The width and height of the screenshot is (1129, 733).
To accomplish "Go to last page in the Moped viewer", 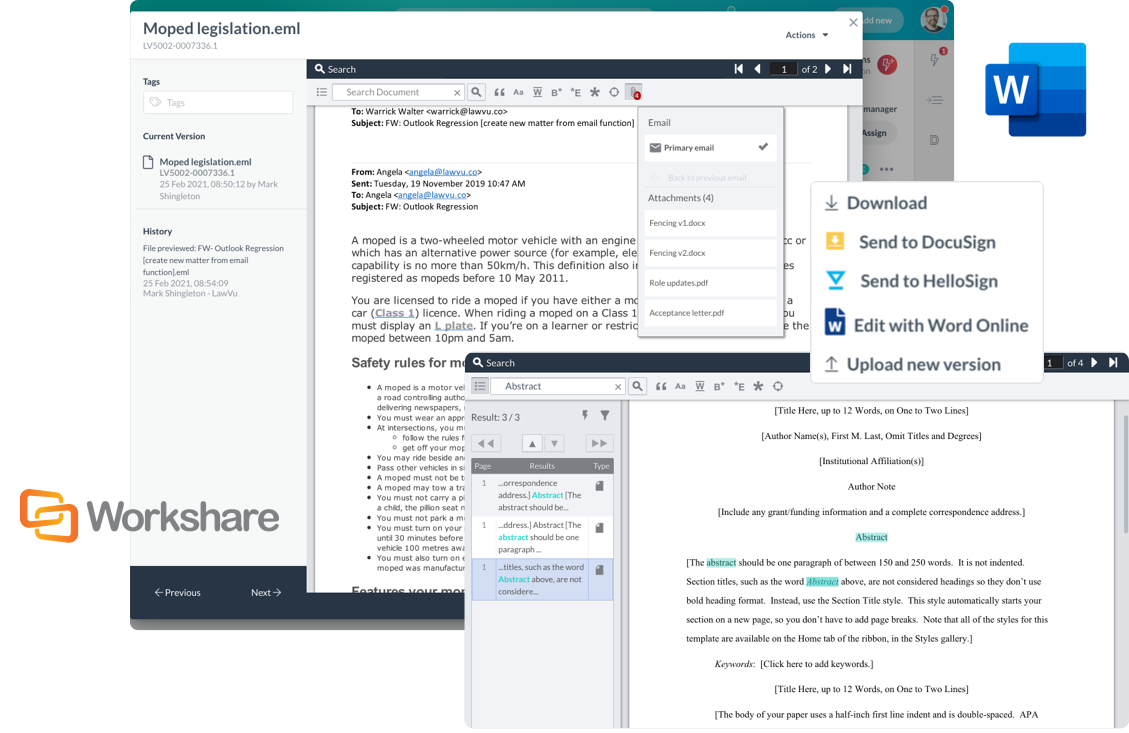I will tap(847, 69).
